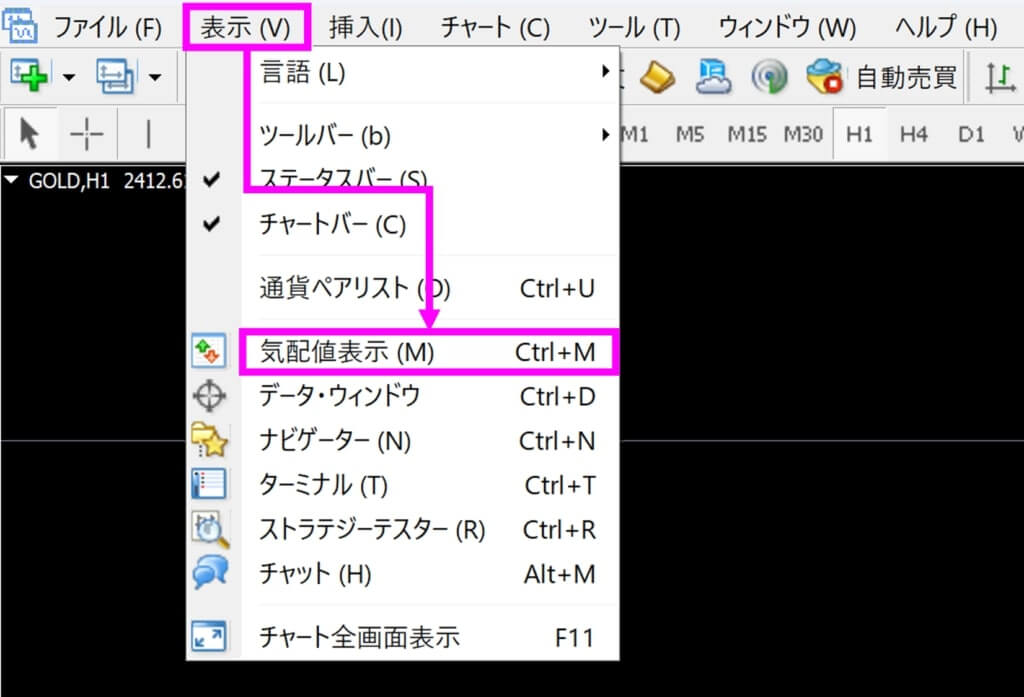Choose ストラテジーテスター (R) menu entry

[402, 529]
